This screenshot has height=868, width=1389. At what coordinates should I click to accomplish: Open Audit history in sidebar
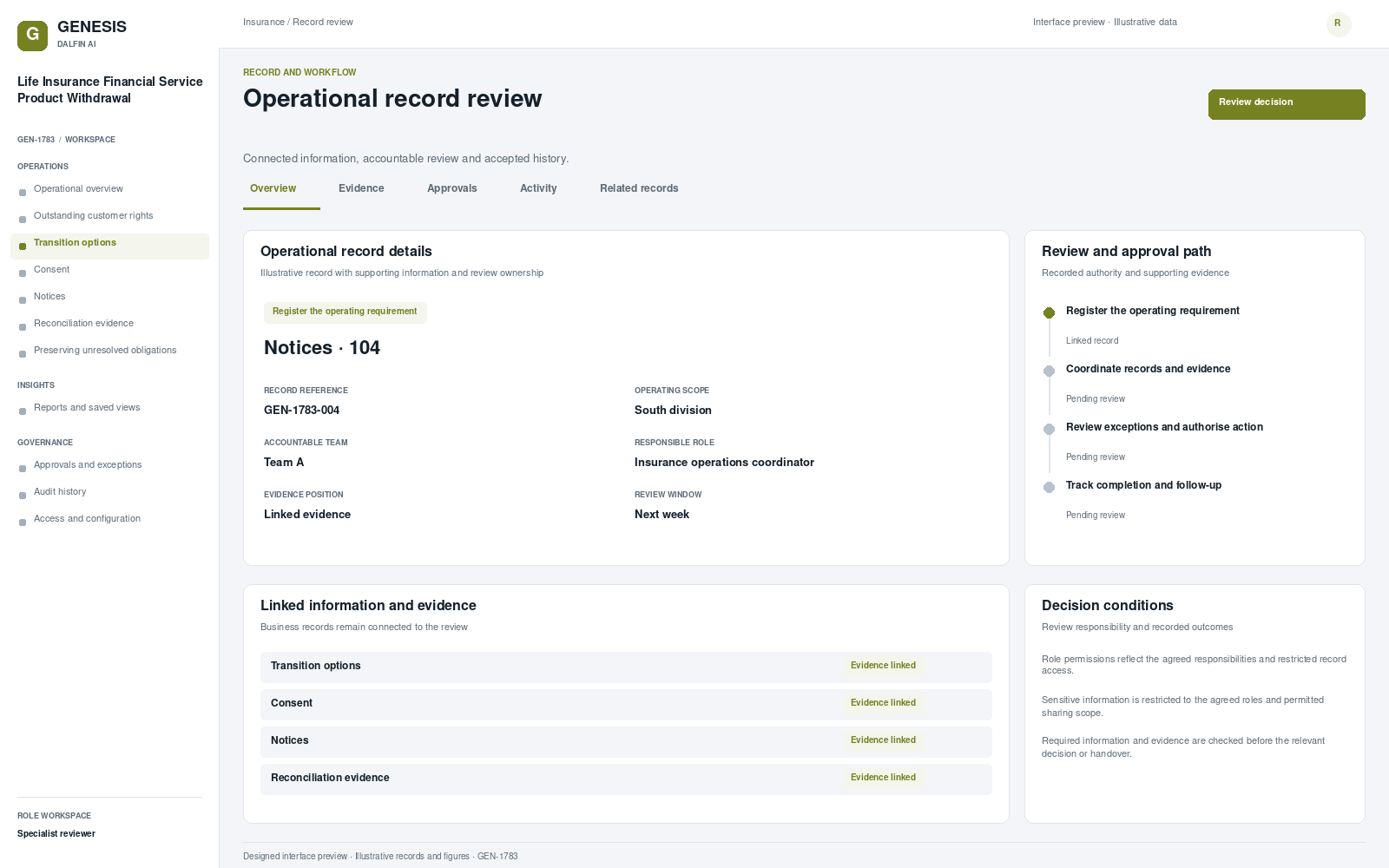click(x=109, y=492)
